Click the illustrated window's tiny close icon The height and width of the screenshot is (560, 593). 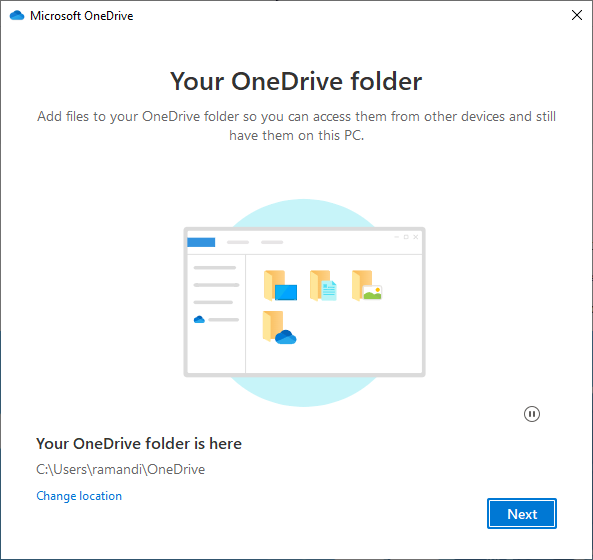pyautogui.click(x=416, y=237)
